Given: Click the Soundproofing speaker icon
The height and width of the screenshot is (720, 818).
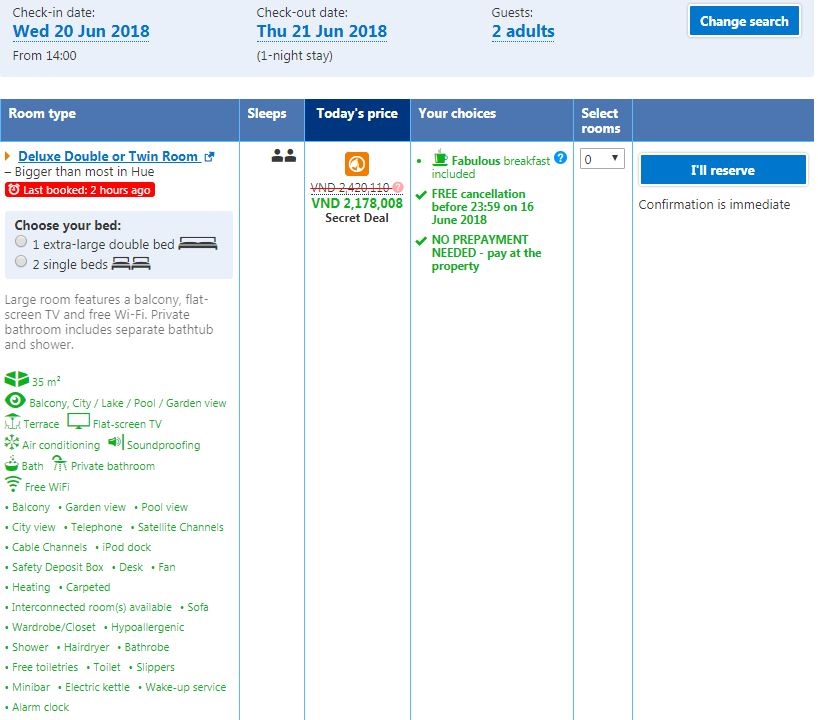Looking at the screenshot, I should pos(115,443).
